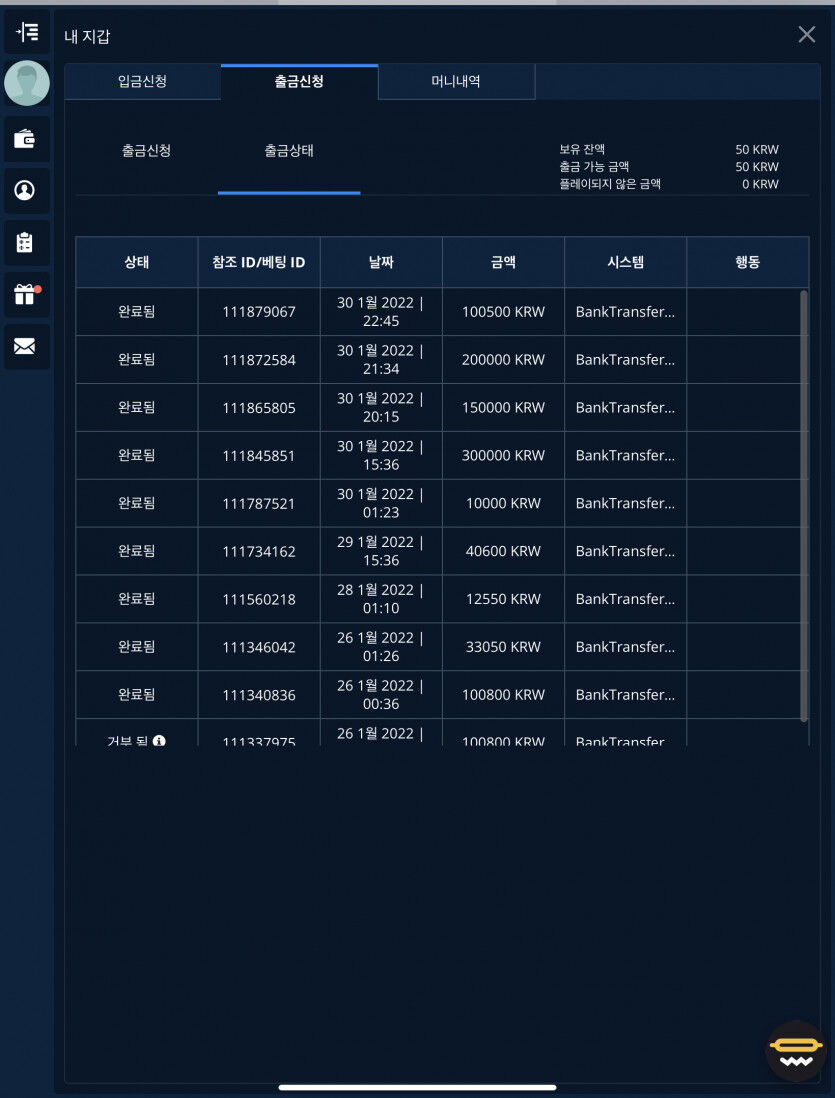Click the table's vertical scrollbar
Screen dimensions: 835x1098
click(803, 506)
